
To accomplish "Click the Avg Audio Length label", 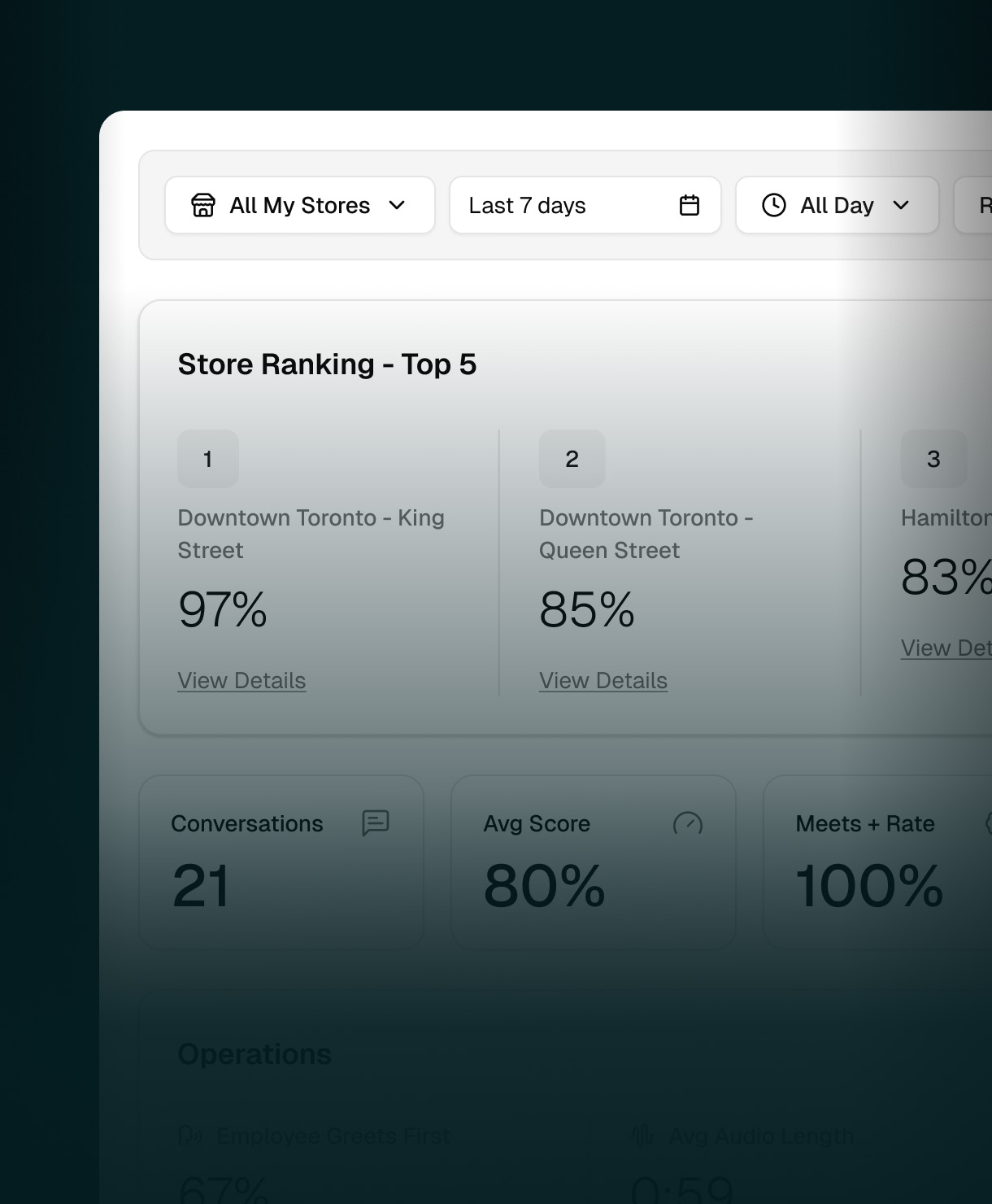I will coord(761,1136).
